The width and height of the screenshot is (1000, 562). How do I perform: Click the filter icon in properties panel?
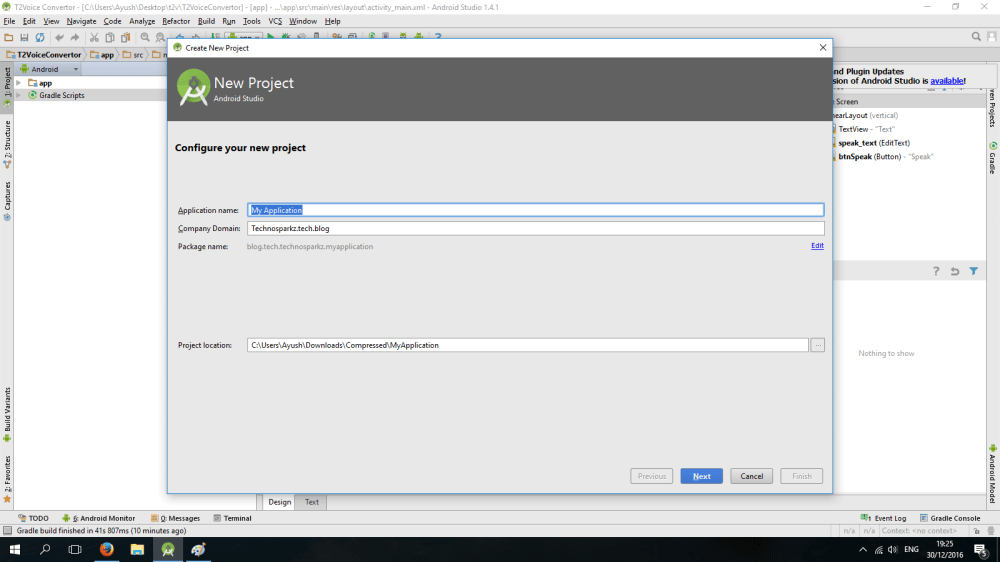tap(973, 271)
